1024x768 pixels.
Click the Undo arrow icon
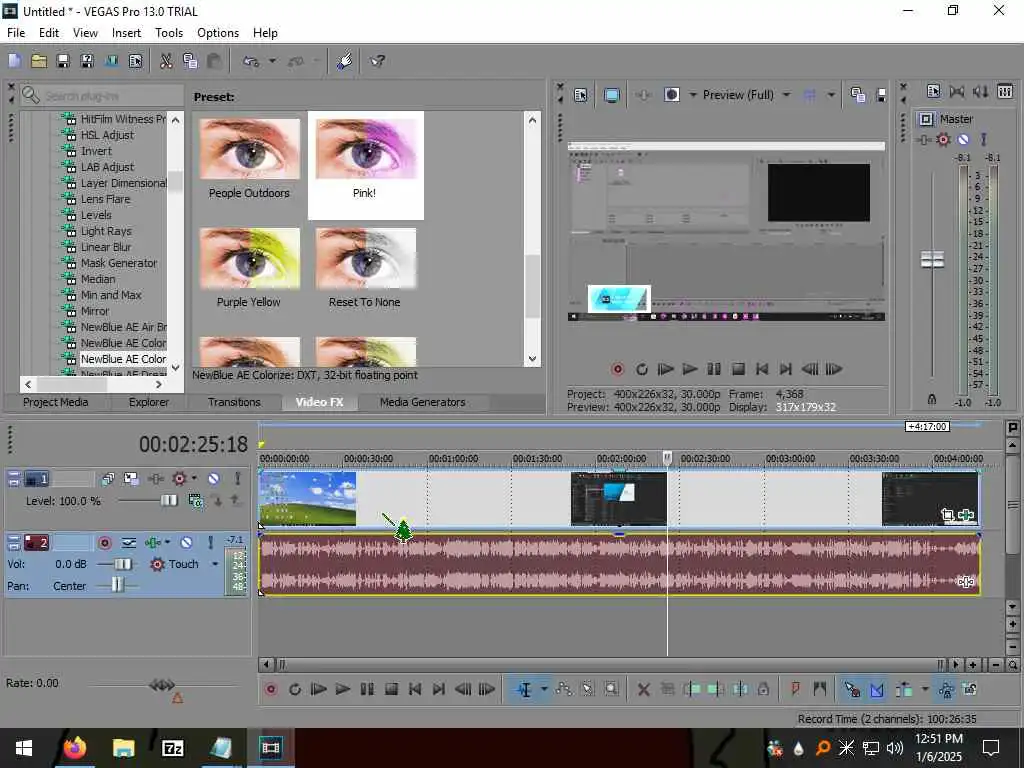point(251,61)
